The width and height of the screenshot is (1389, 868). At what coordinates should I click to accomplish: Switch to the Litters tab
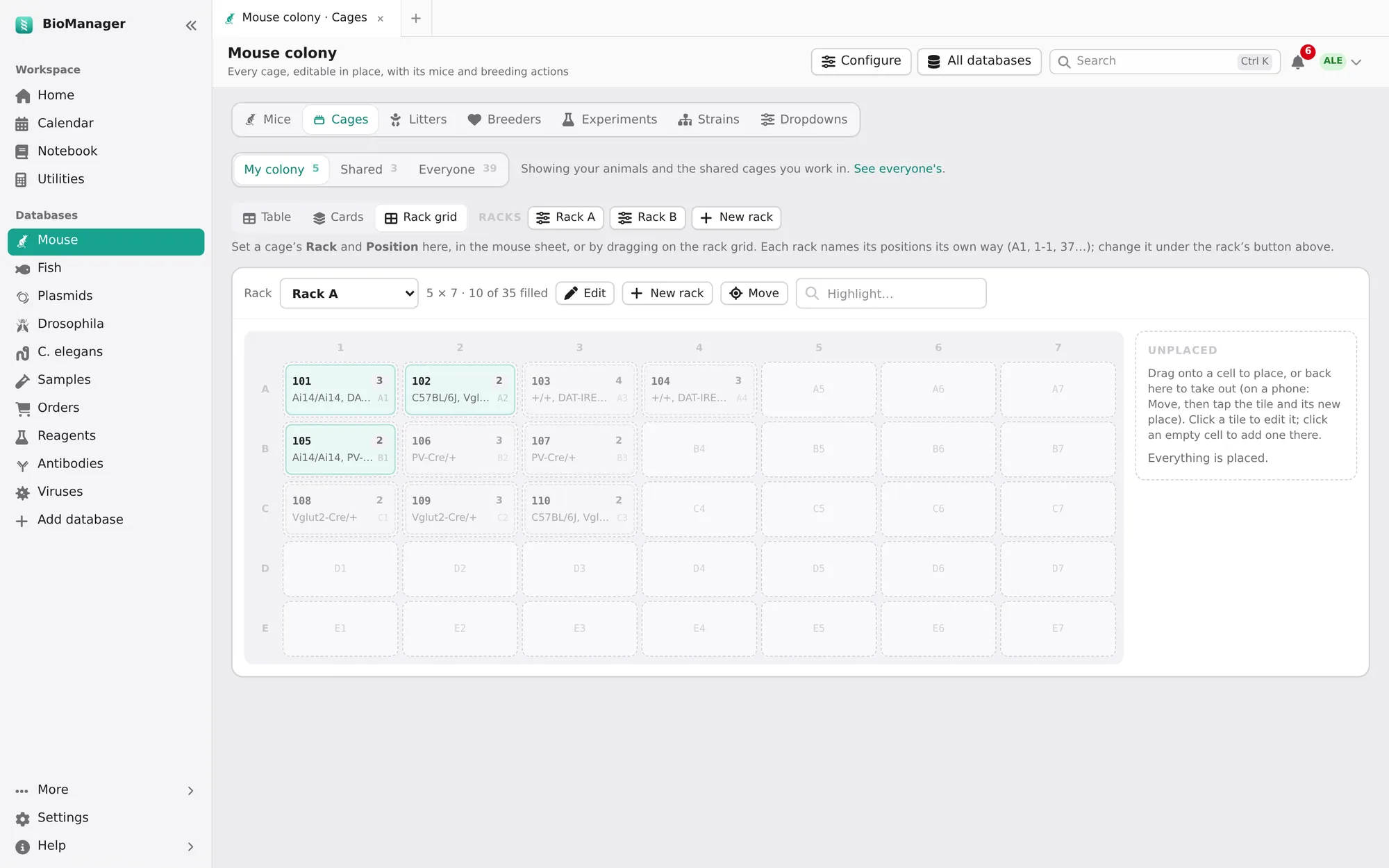pyautogui.click(x=418, y=119)
